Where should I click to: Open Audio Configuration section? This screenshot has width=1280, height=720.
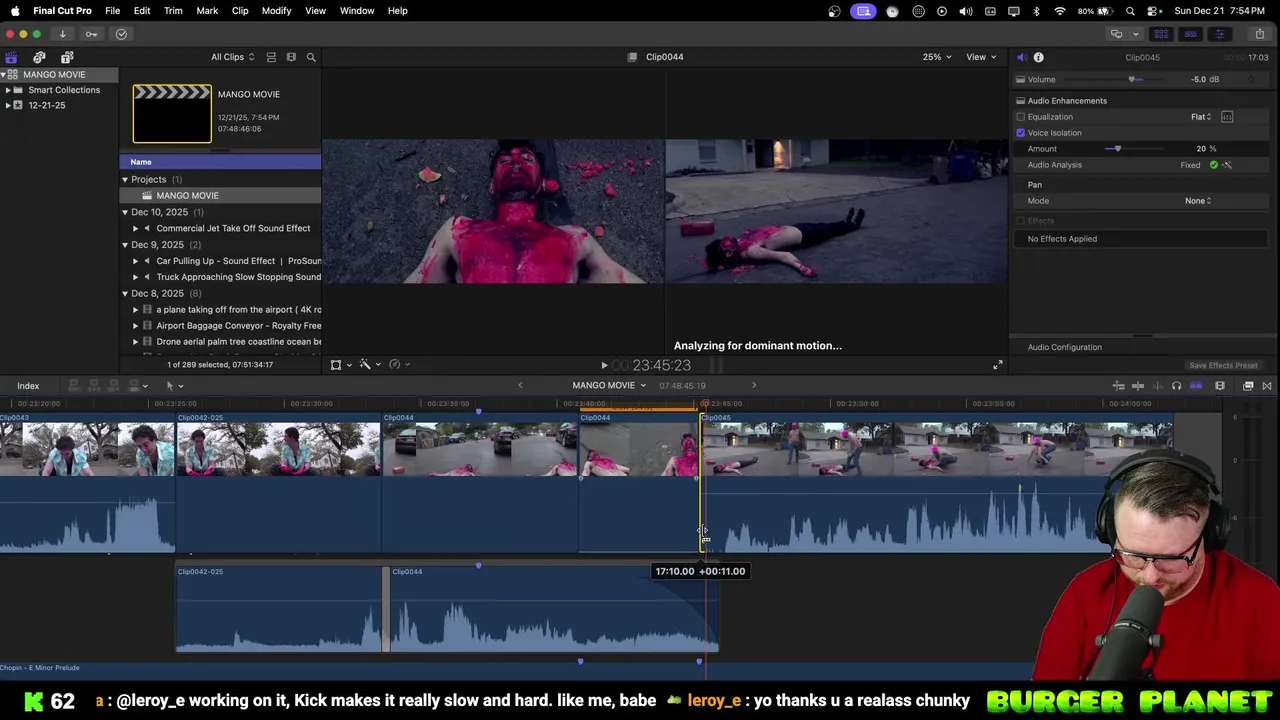pyautogui.click(x=1064, y=347)
